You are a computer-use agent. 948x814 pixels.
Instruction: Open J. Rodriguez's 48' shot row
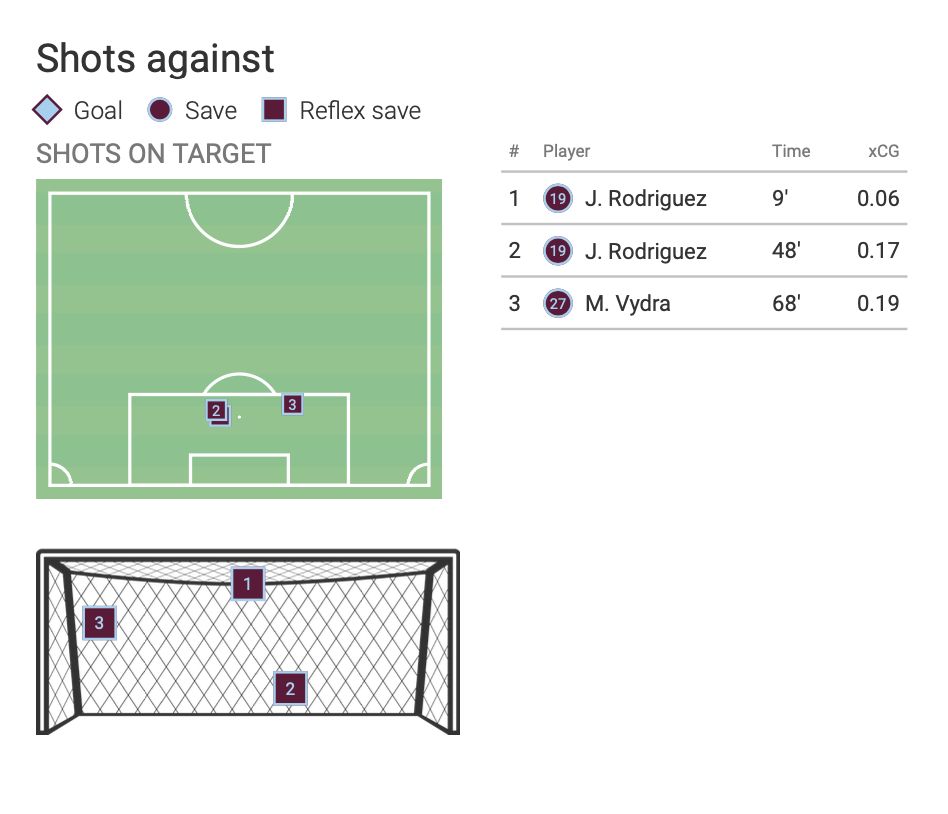(645, 251)
